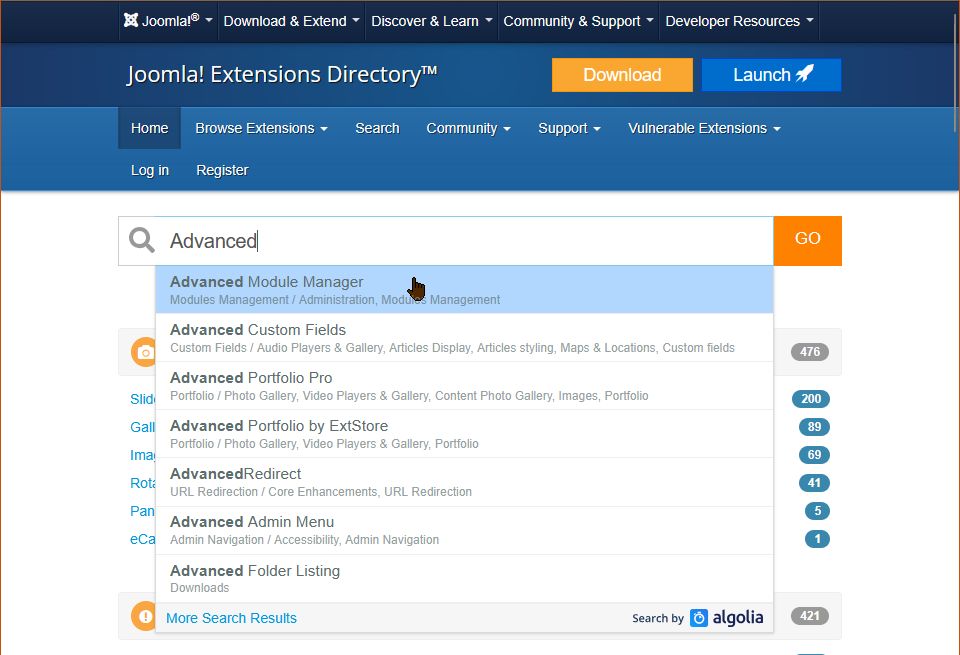Click the Joomla! logo in top bar
This screenshot has height=655, width=960.
[161, 21]
